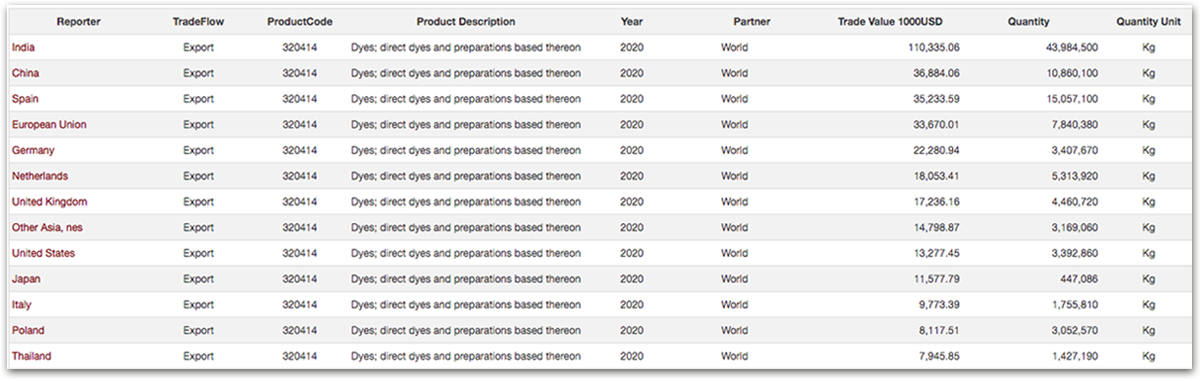Click the United States reporter link

point(43,253)
